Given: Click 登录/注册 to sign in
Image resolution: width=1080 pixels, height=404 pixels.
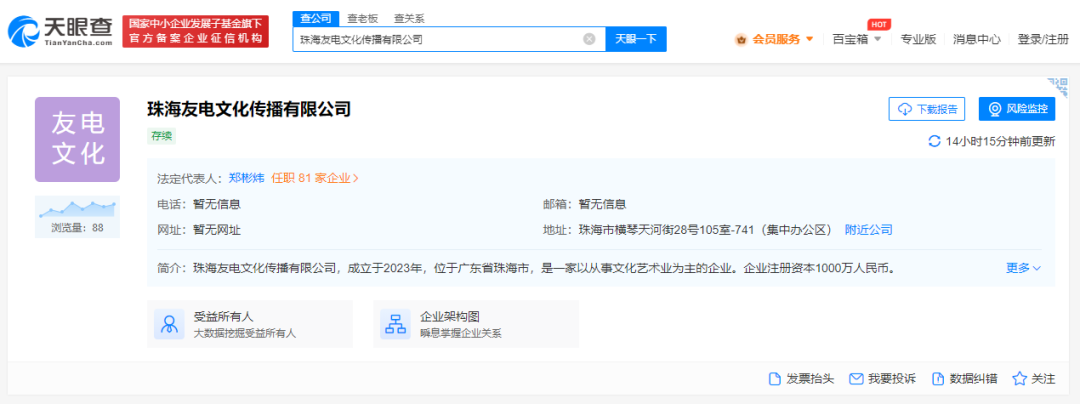Looking at the screenshot, I should (1043, 39).
